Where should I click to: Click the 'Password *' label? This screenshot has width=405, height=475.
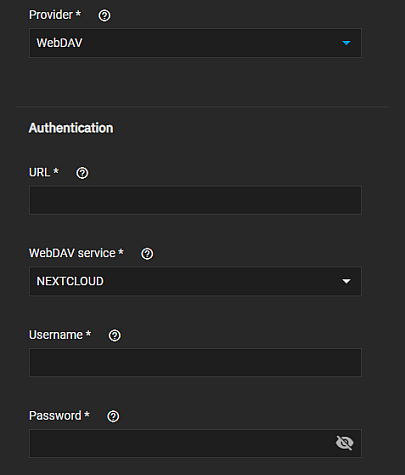point(59,416)
